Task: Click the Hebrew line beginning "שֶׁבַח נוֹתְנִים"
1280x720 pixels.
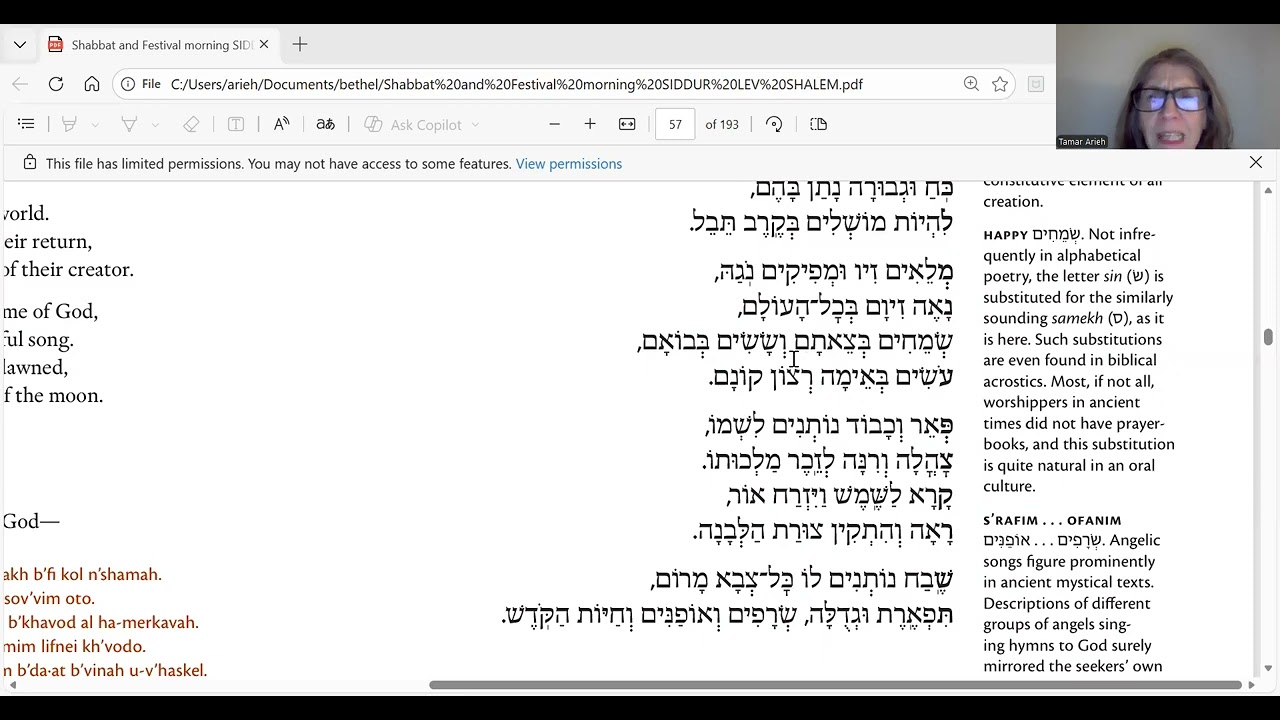Action: 802,580
